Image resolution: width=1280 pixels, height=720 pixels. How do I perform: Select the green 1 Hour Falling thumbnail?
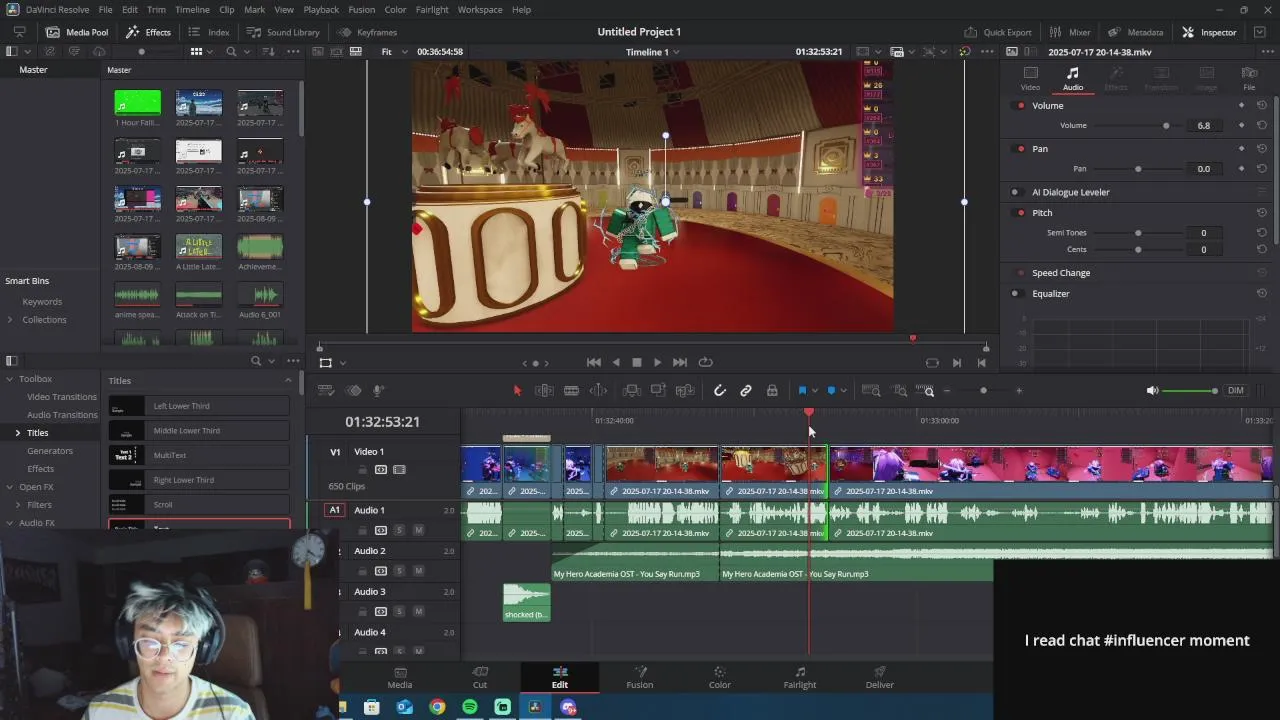tap(137, 103)
